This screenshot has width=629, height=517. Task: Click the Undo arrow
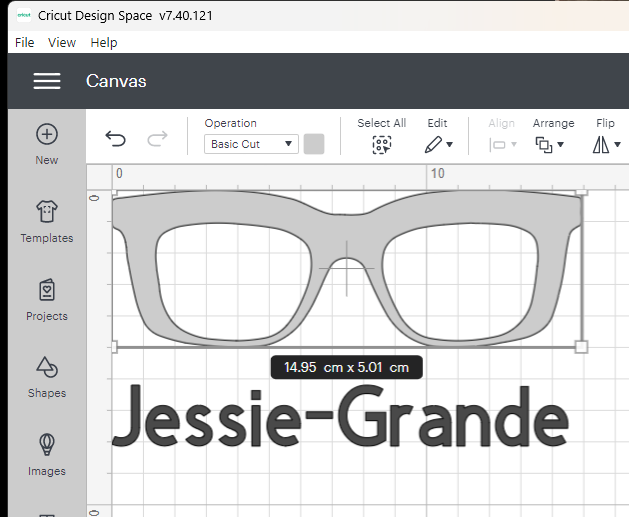pos(116,140)
